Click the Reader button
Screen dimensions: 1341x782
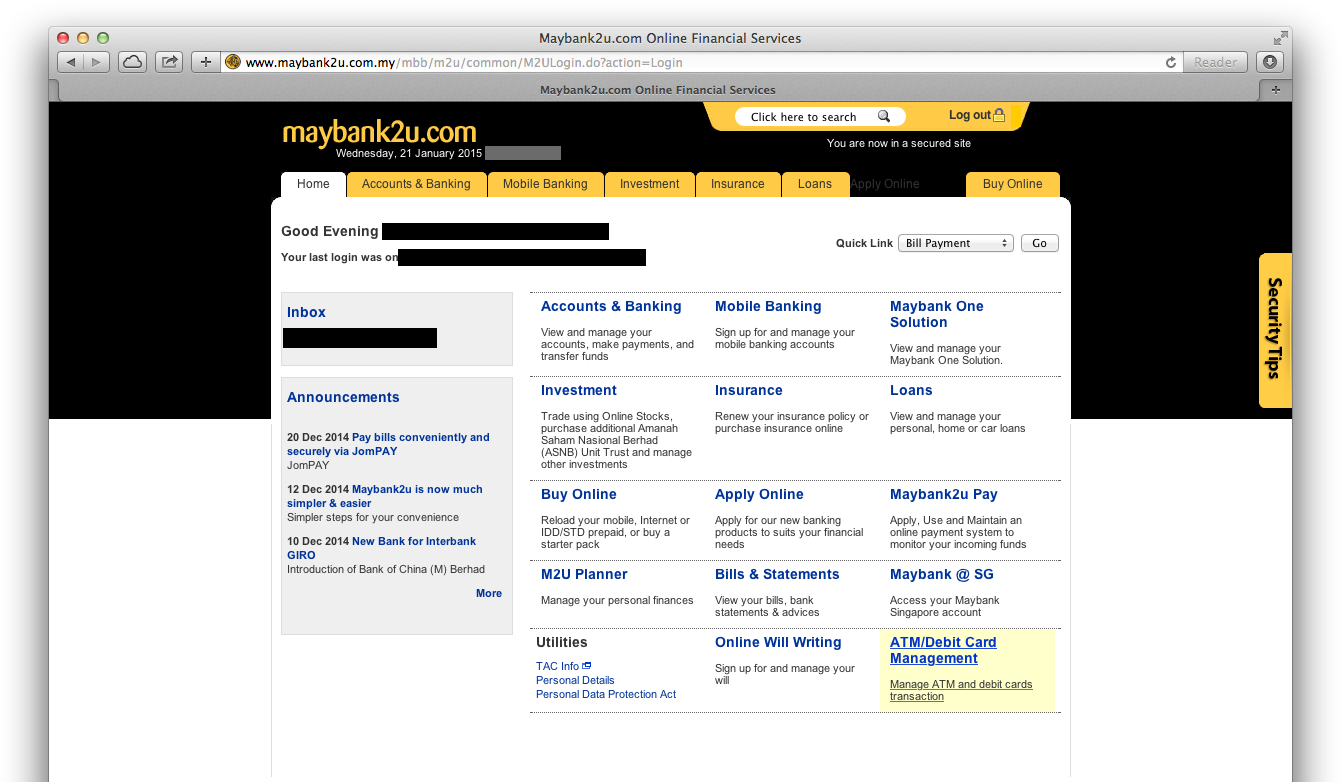point(1216,62)
